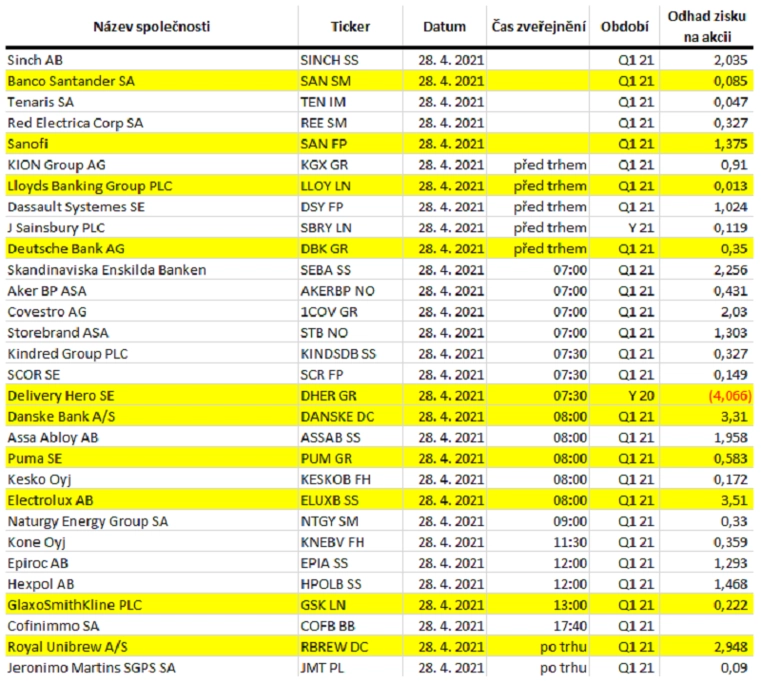Click the Čas zveřejnění column header
The width and height of the screenshot is (761, 683).
[538, 27]
